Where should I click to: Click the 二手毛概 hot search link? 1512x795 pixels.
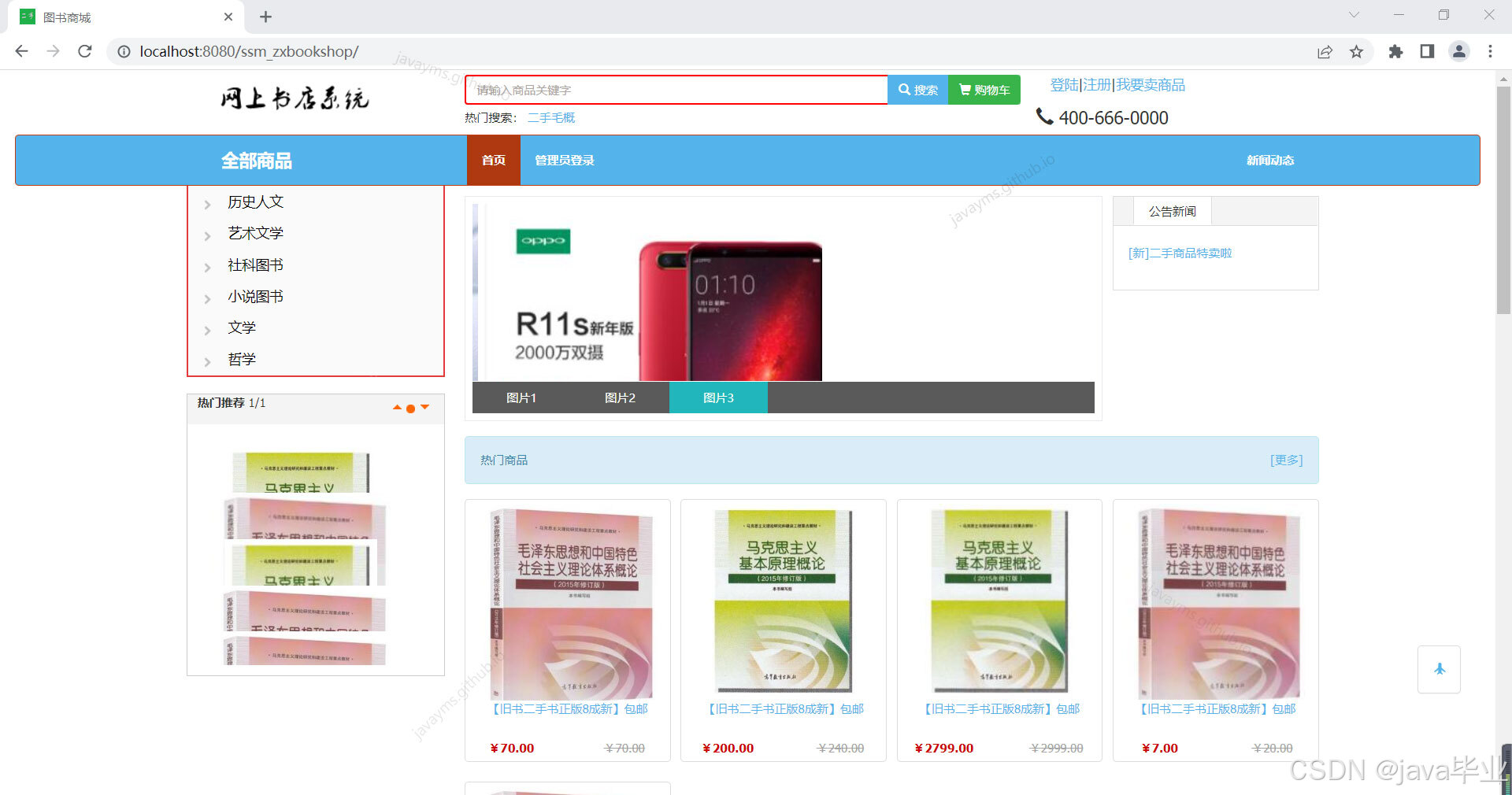tap(551, 118)
